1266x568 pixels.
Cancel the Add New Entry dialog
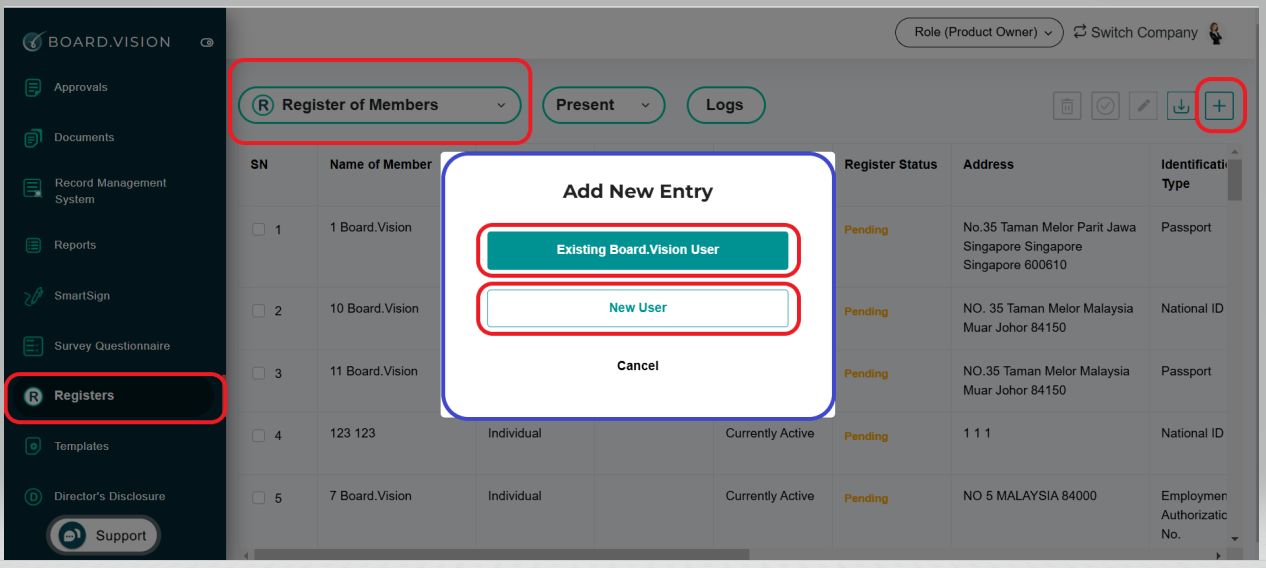638,366
